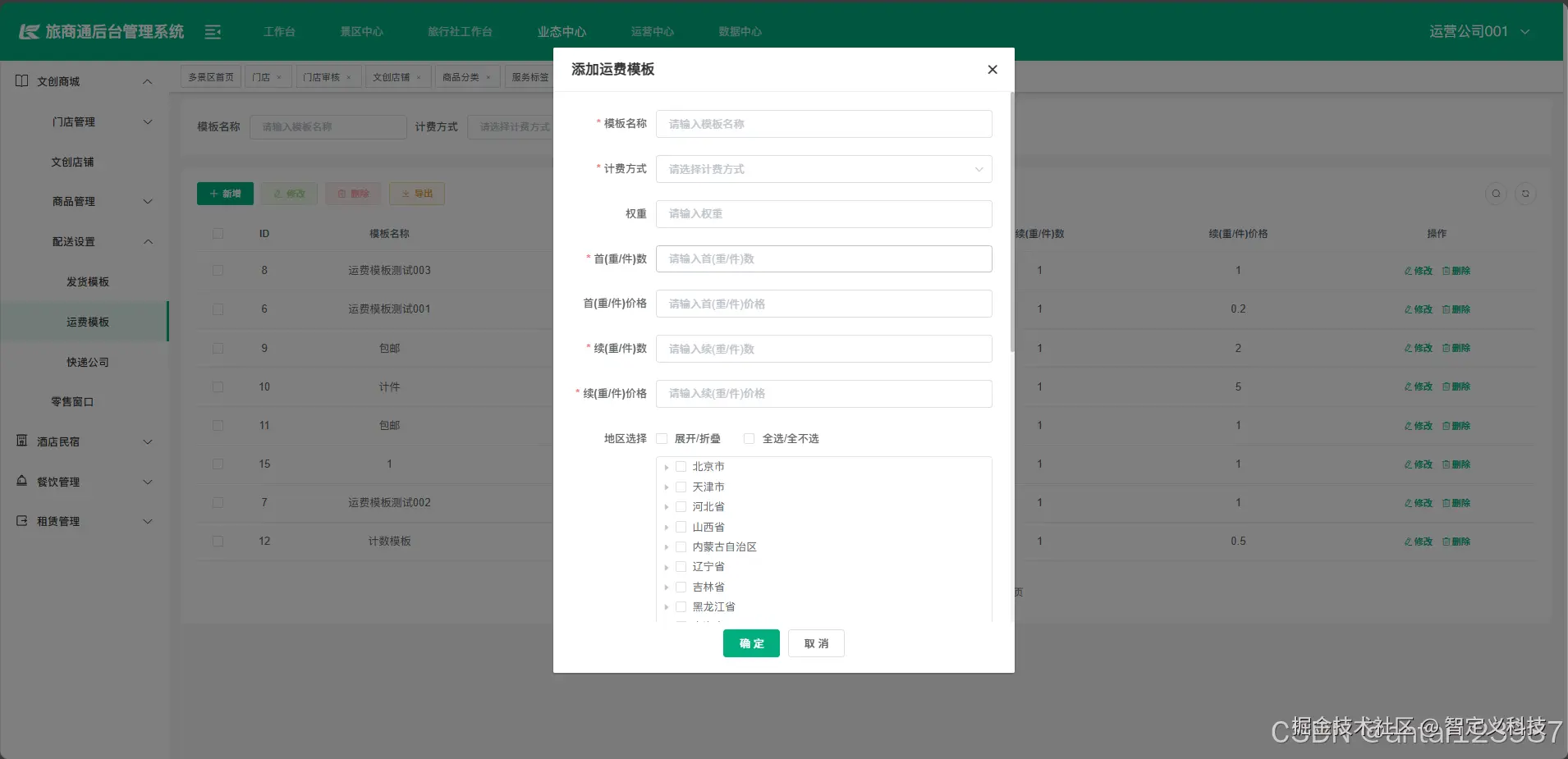Image resolution: width=1568 pixels, height=759 pixels.
Task: Open the 运营中心 top menu
Action: pos(653,32)
